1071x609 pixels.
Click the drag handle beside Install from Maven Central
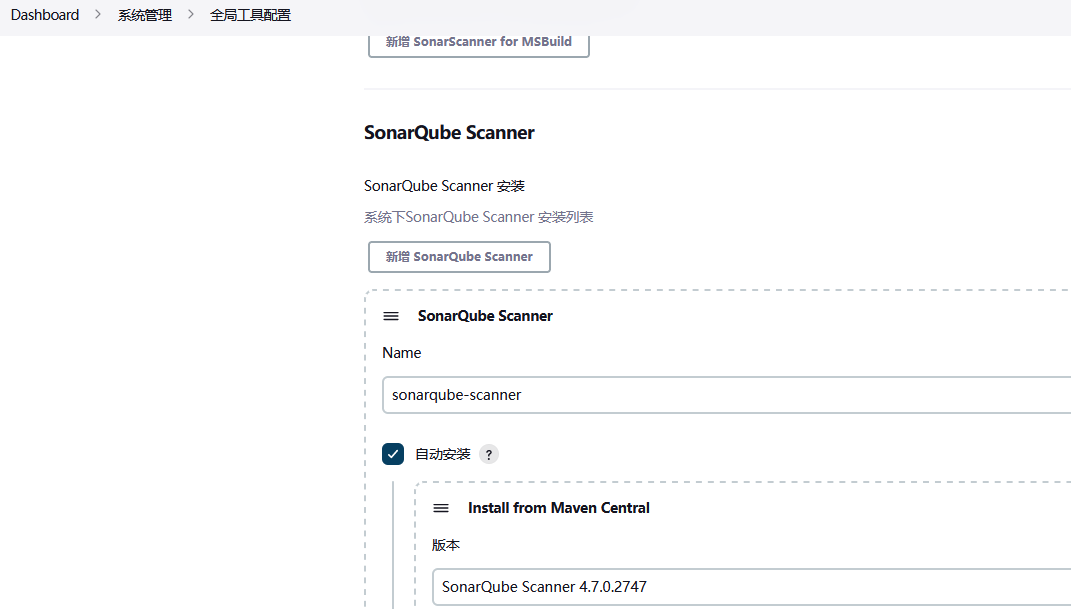pos(441,508)
